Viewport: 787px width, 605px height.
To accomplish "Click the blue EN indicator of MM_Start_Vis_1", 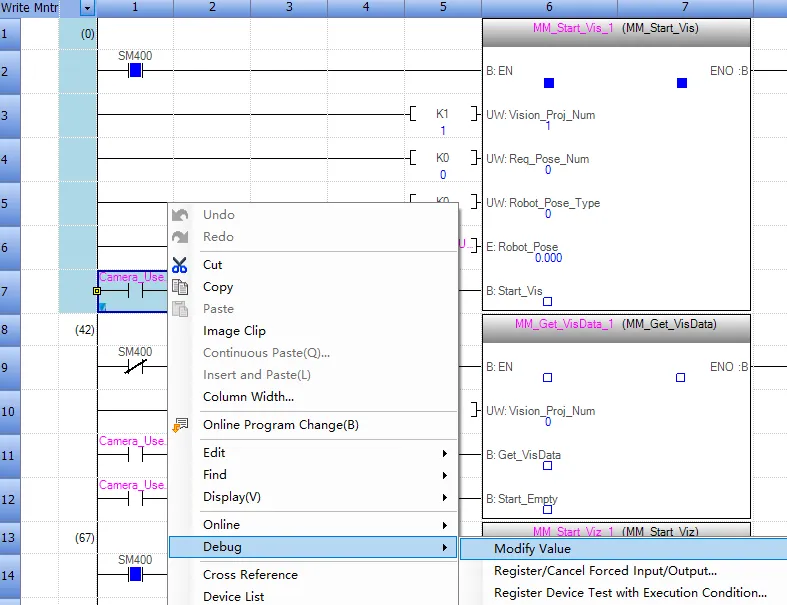I will [x=548, y=83].
